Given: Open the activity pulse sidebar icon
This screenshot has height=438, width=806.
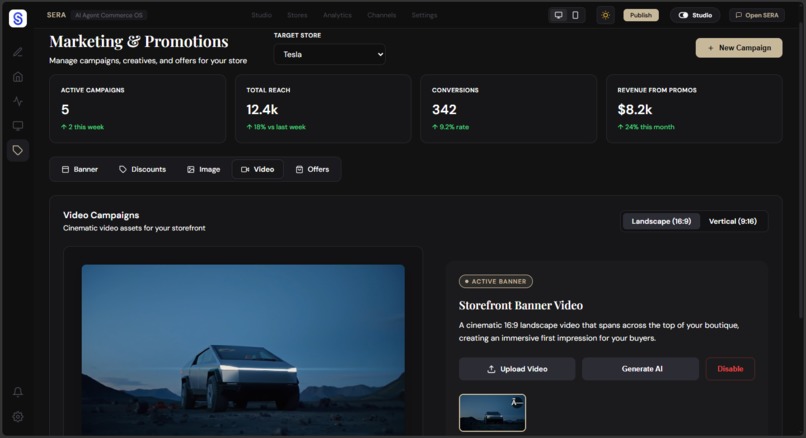Looking at the screenshot, I should [x=18, y=101].
